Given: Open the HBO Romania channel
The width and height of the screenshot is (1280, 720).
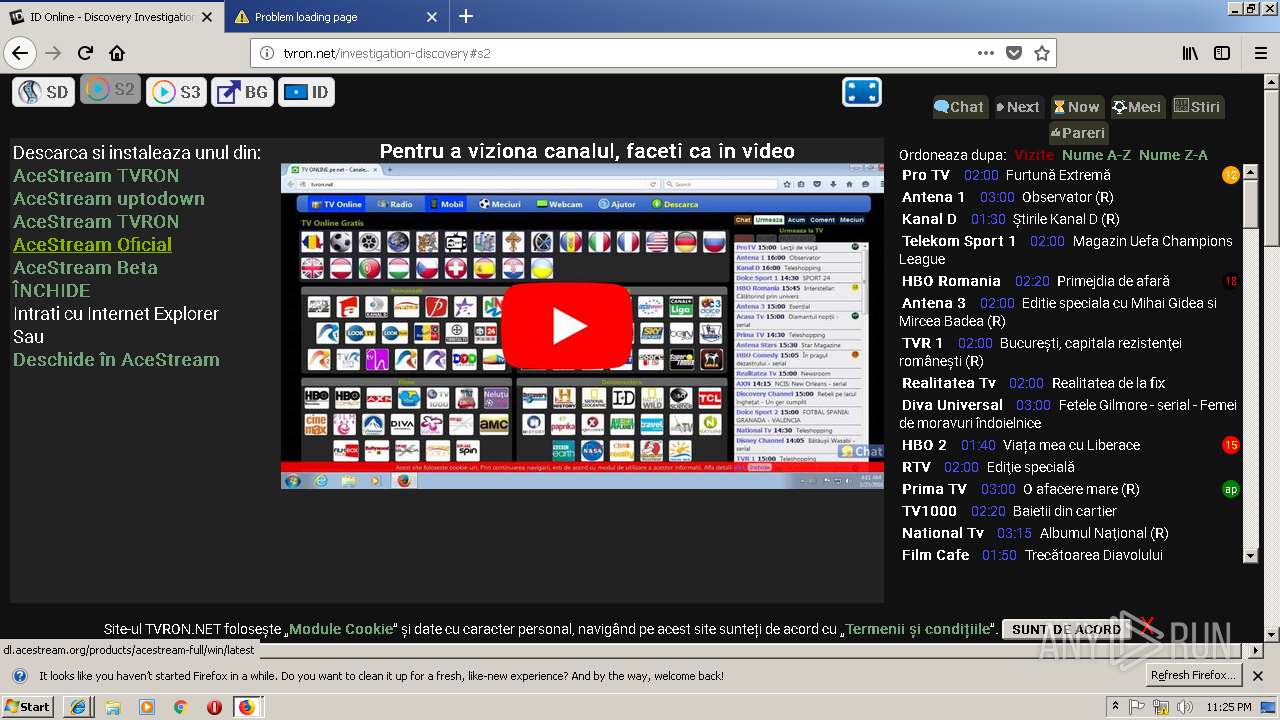Looking at the screenshot, I should [951, 281].
